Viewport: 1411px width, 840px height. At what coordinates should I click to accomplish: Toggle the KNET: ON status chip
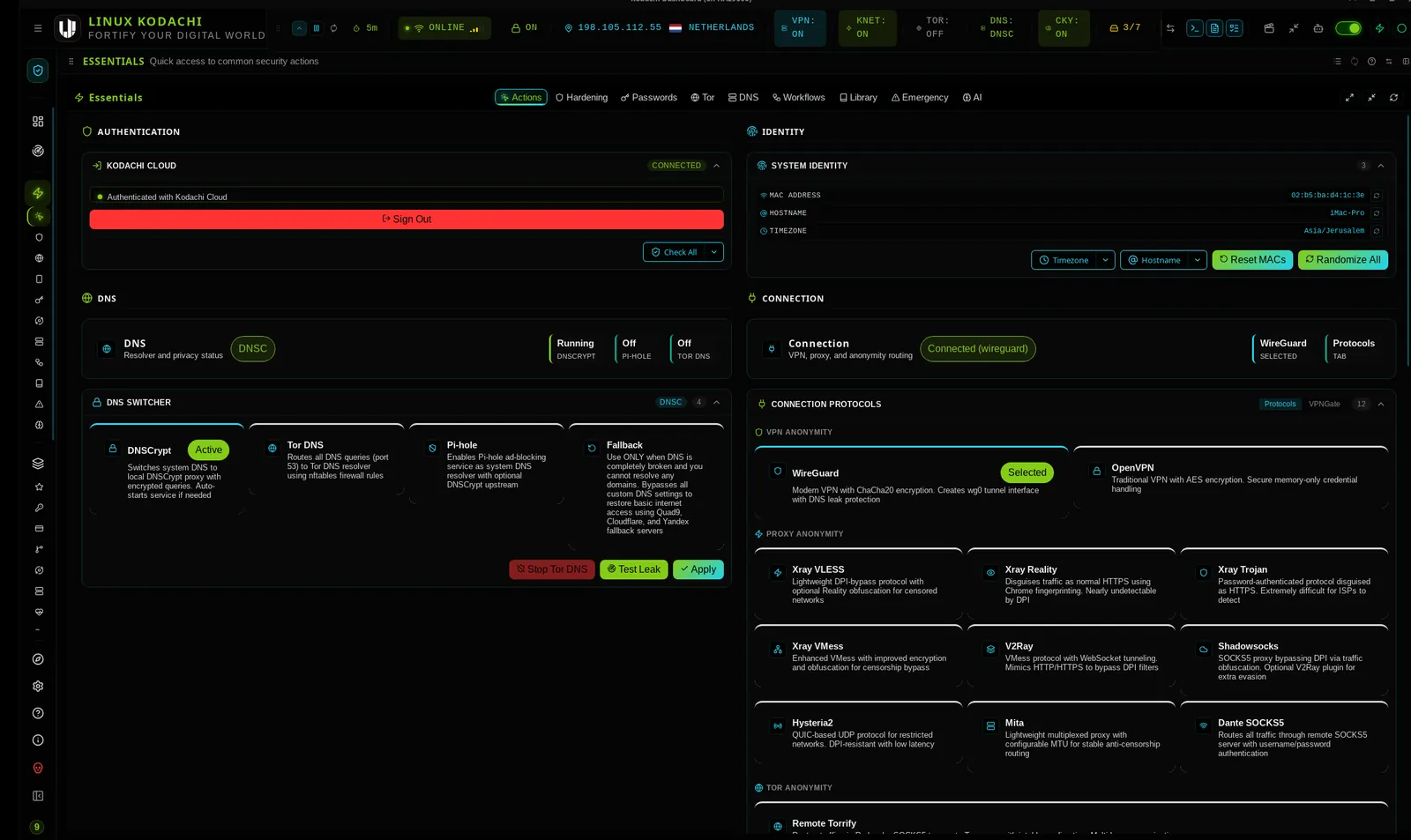coord(868,28)
